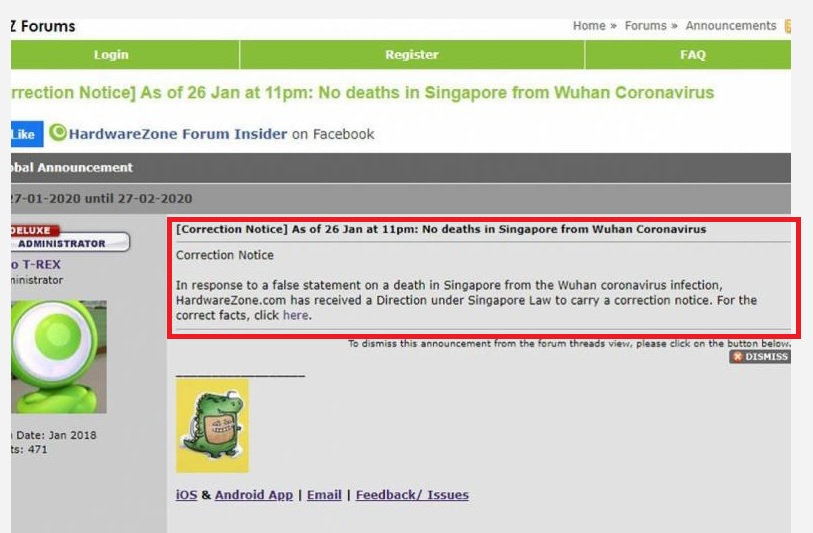This screenshot has width=813, height=533.
Task: Open the T-REX administrator avatar image
Action: (59, 357)
